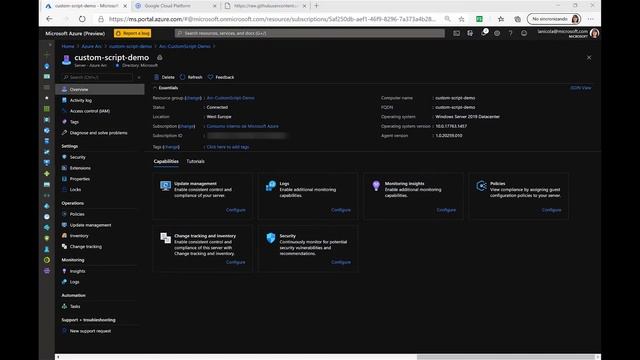This screenshot has width=640, height=360.
Task: Click change link next to Subscription
Action: point(187,126)
